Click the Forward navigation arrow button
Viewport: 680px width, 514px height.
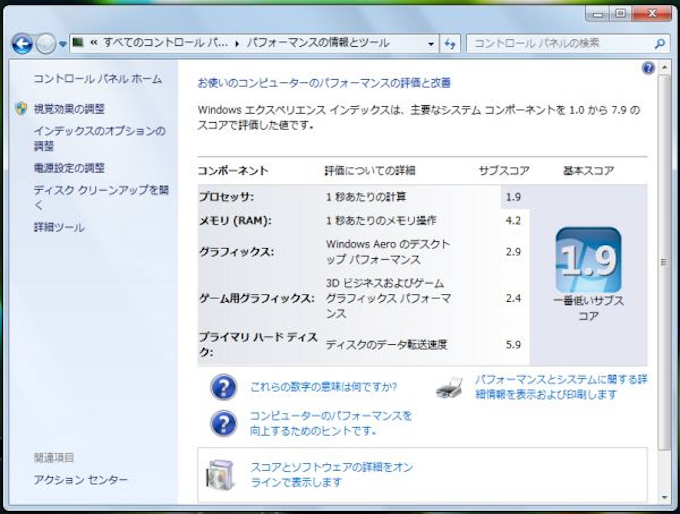click(x=46, y=44)
